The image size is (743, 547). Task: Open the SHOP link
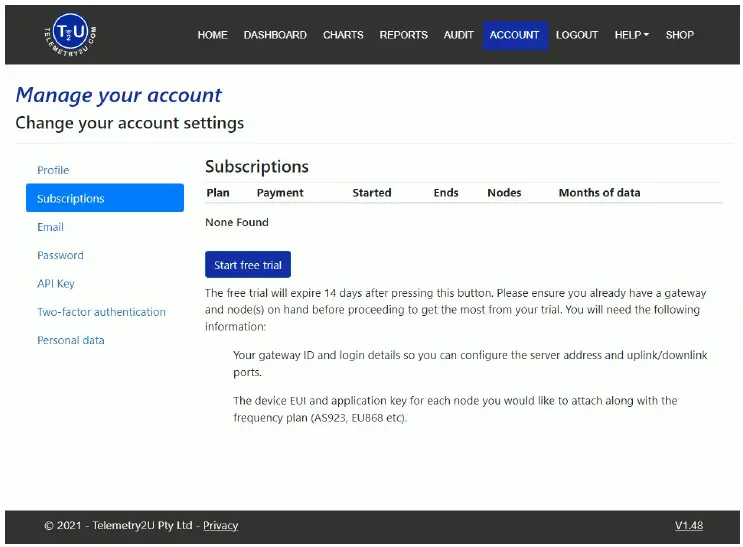pyautogui.click(x=679, y=35)
